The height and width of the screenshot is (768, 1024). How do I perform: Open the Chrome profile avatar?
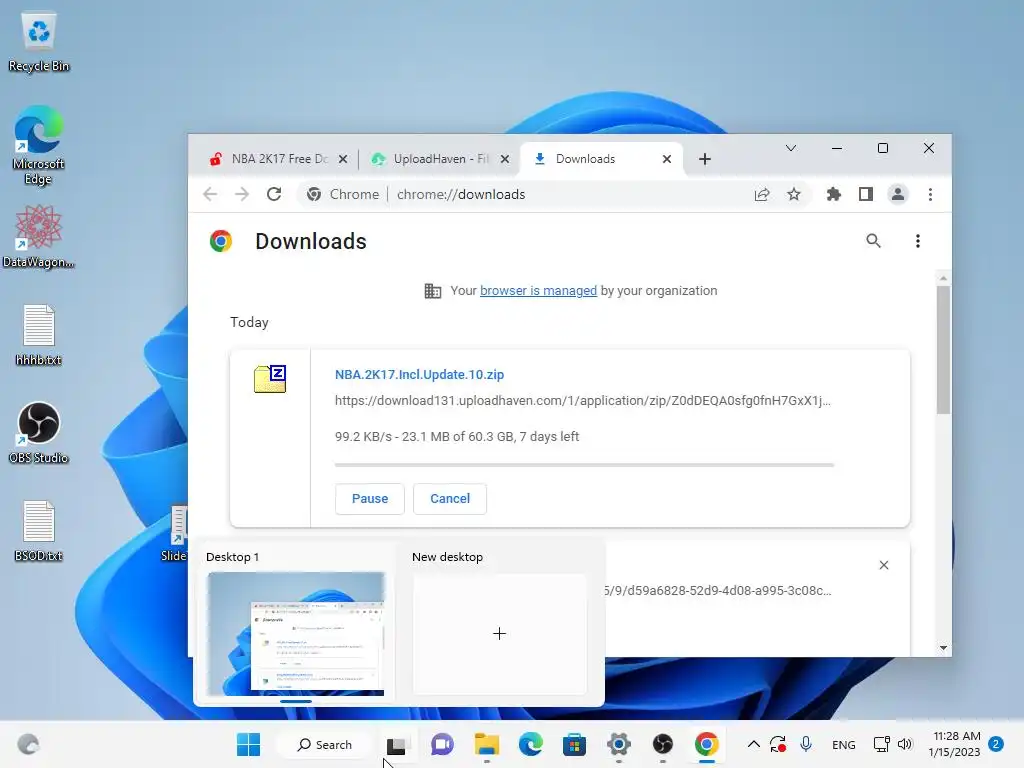(x=898, y=194)
